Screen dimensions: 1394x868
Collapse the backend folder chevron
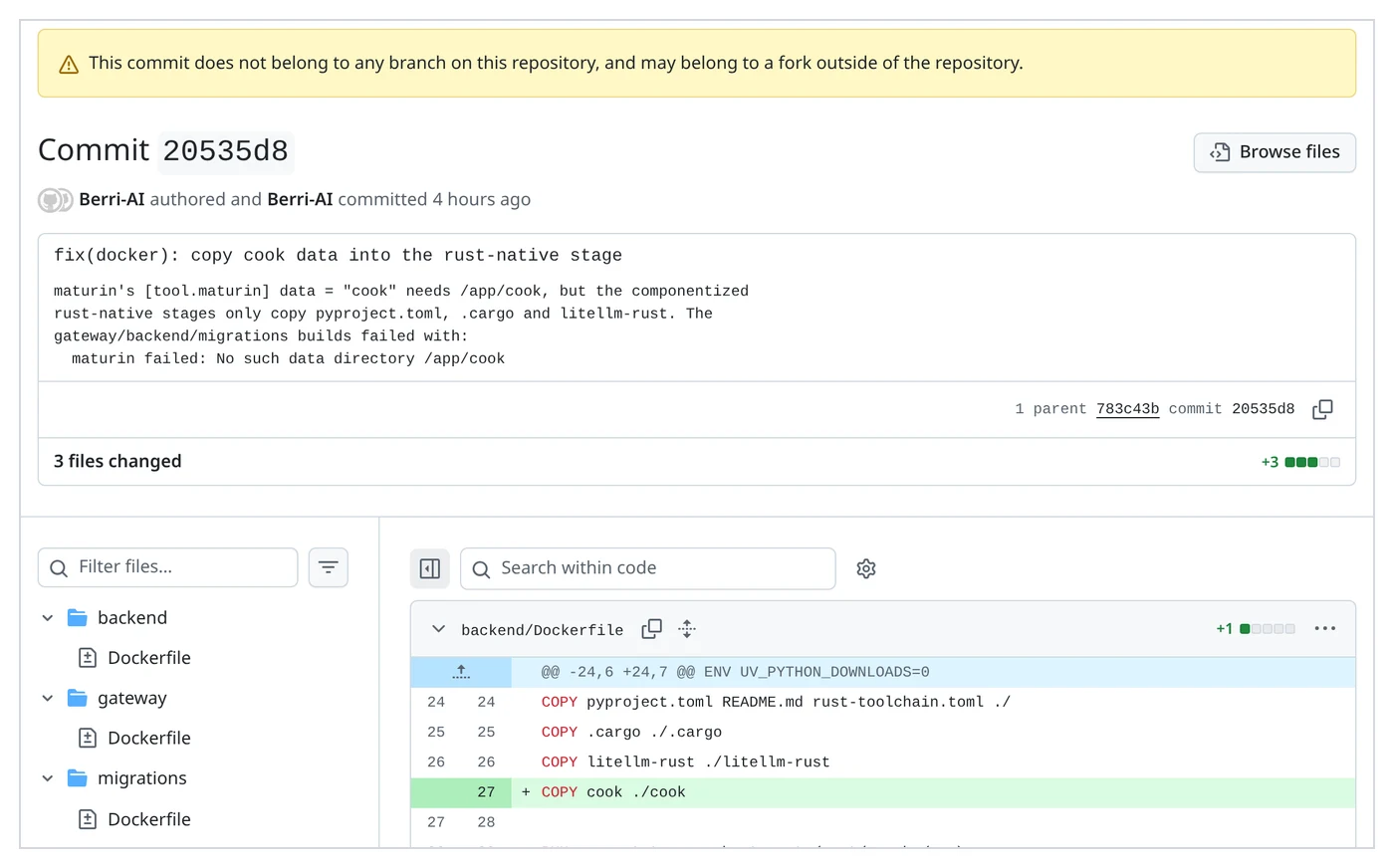[47, 618]
